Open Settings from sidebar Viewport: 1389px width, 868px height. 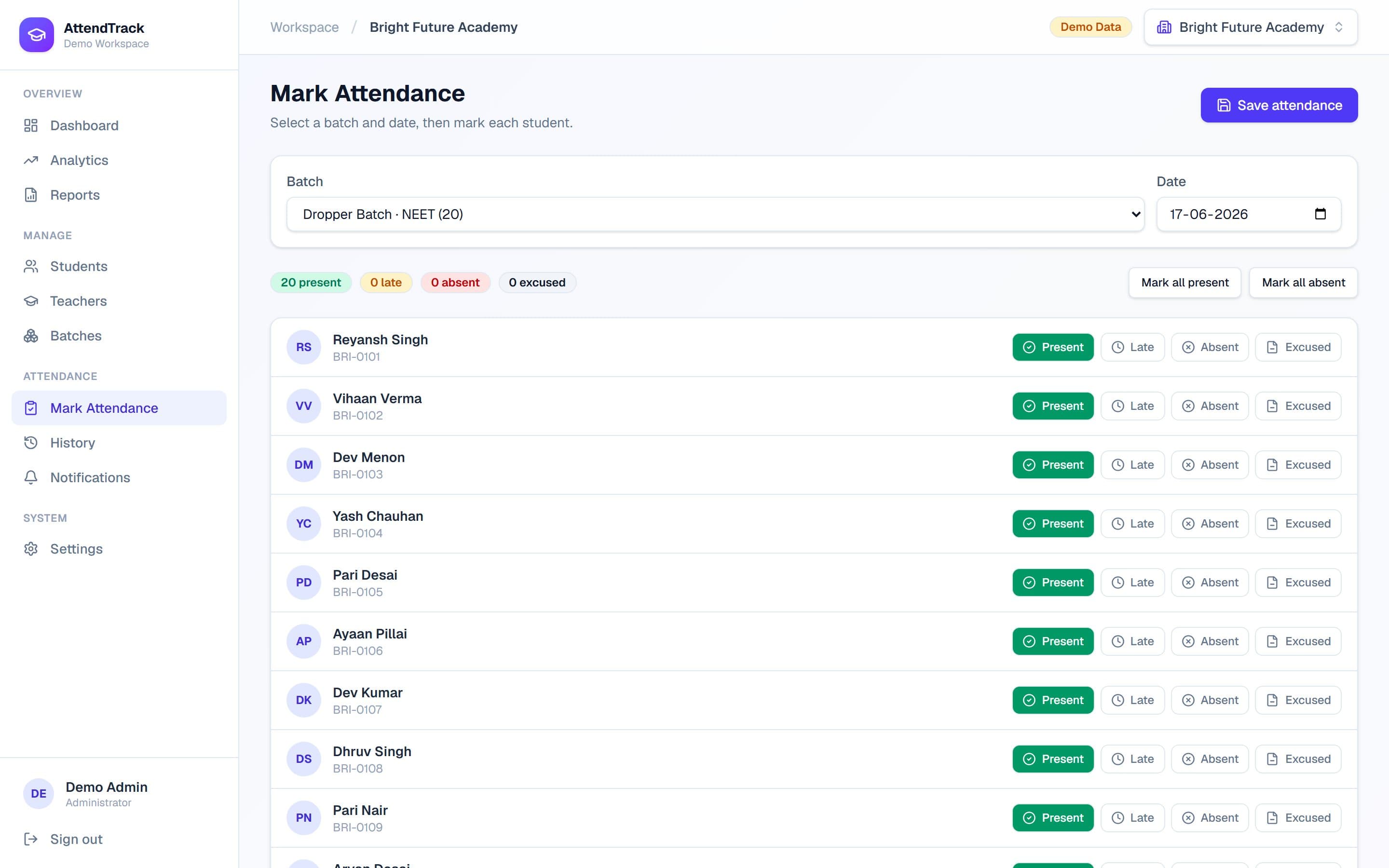coord(119,549)
